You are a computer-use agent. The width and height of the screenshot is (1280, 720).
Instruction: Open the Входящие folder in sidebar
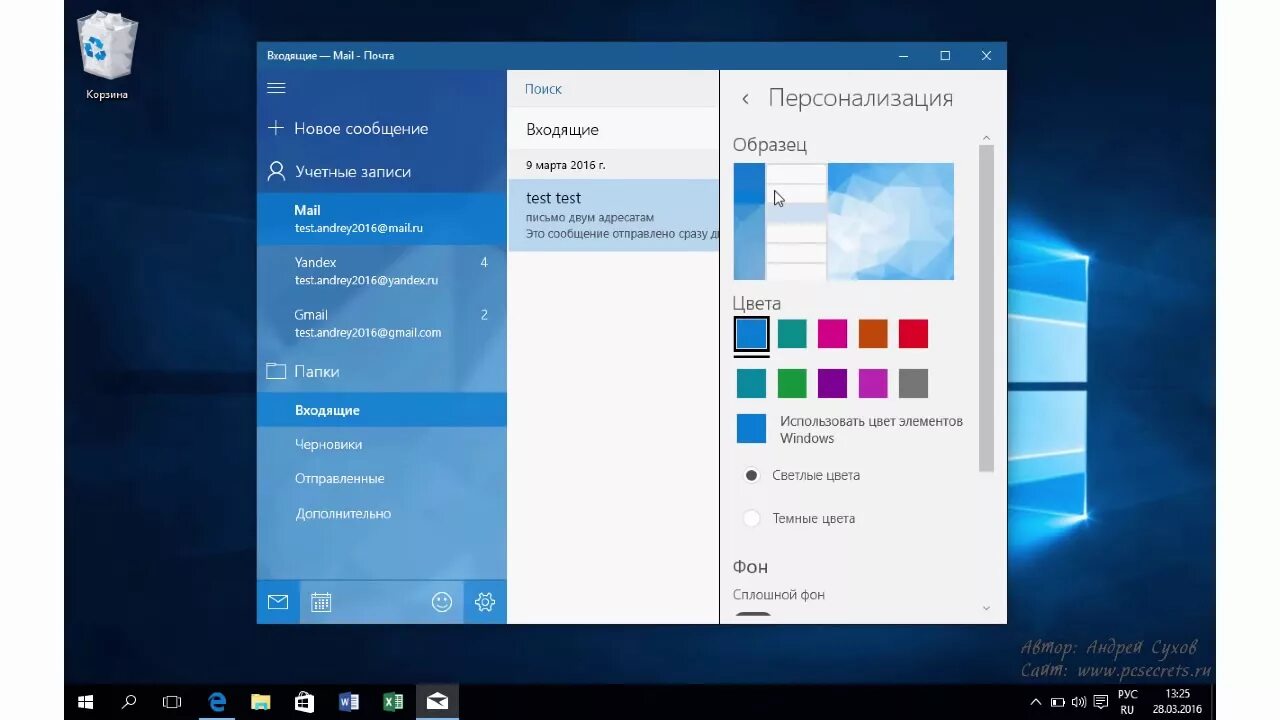tap(382, 410)
